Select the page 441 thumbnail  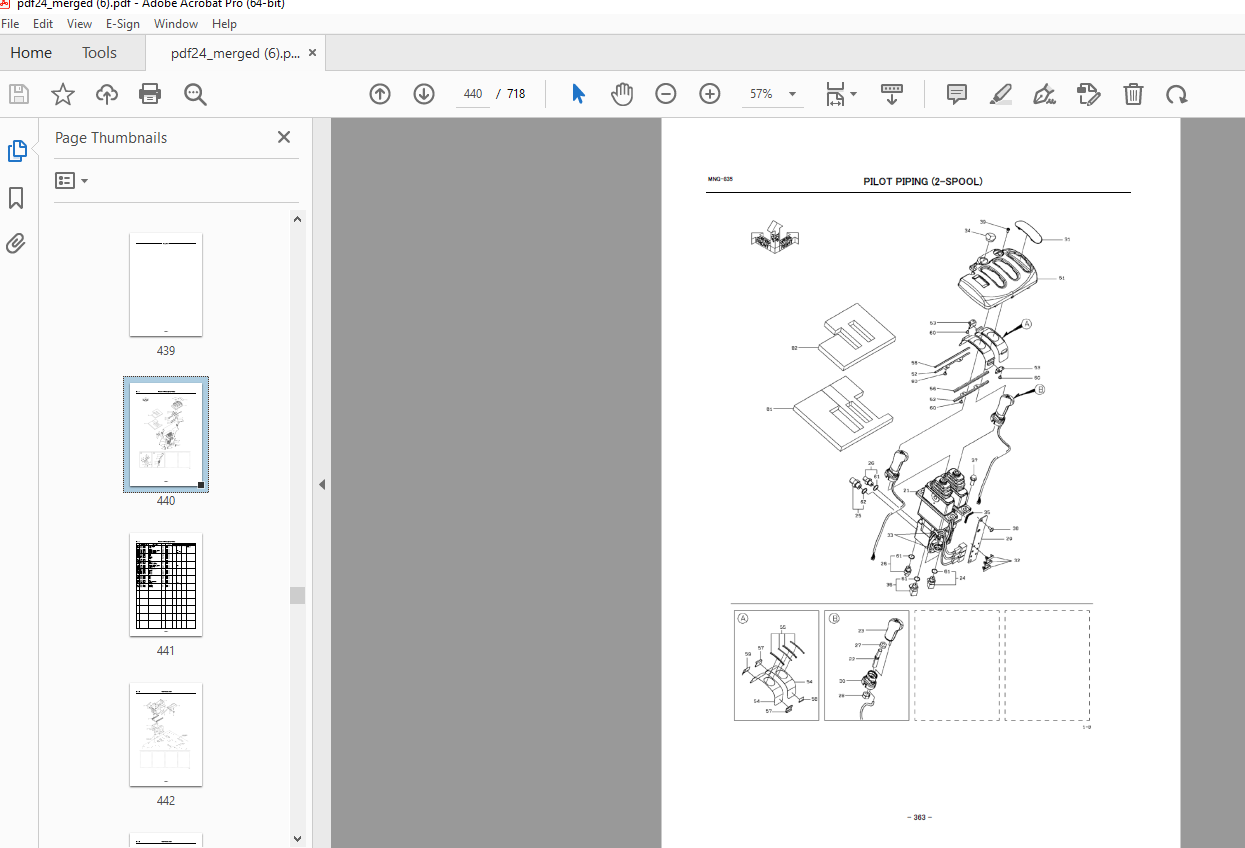[166, 585]
